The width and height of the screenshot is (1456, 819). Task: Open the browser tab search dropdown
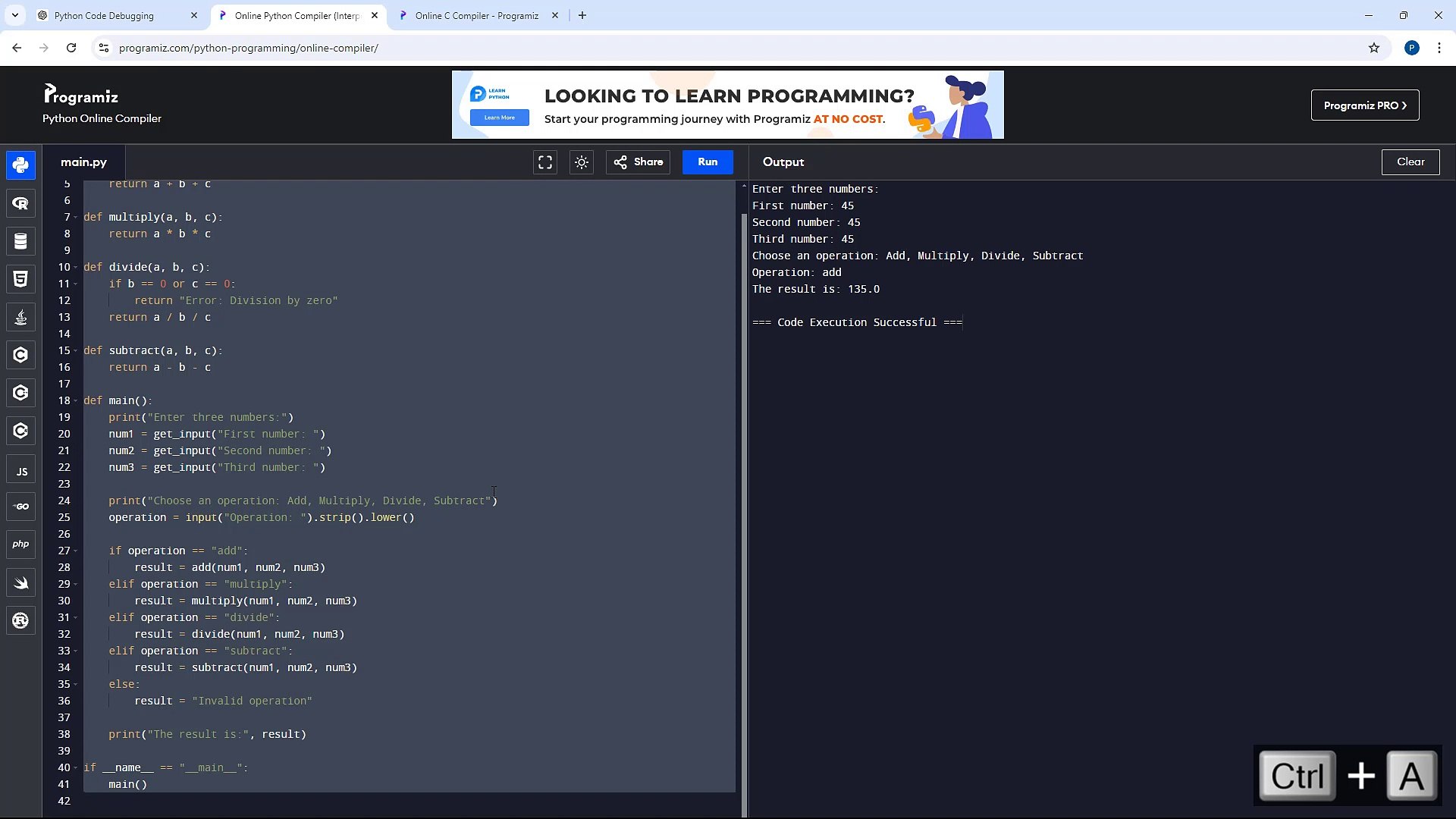pyautogui.click(x=14, y=15)
